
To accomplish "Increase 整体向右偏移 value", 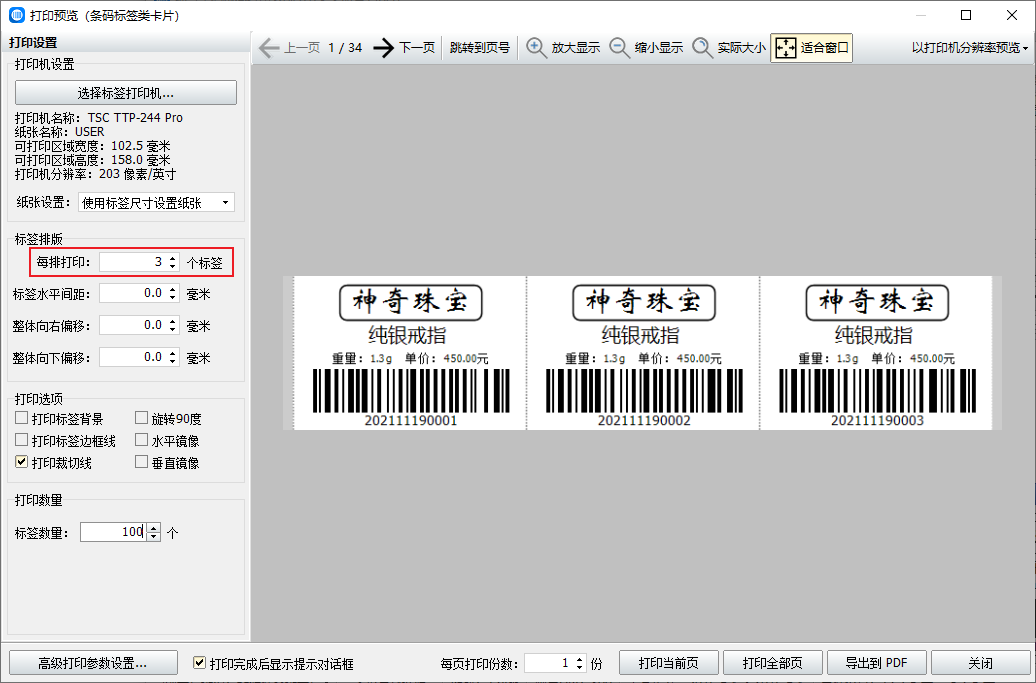I will [172, 321].
